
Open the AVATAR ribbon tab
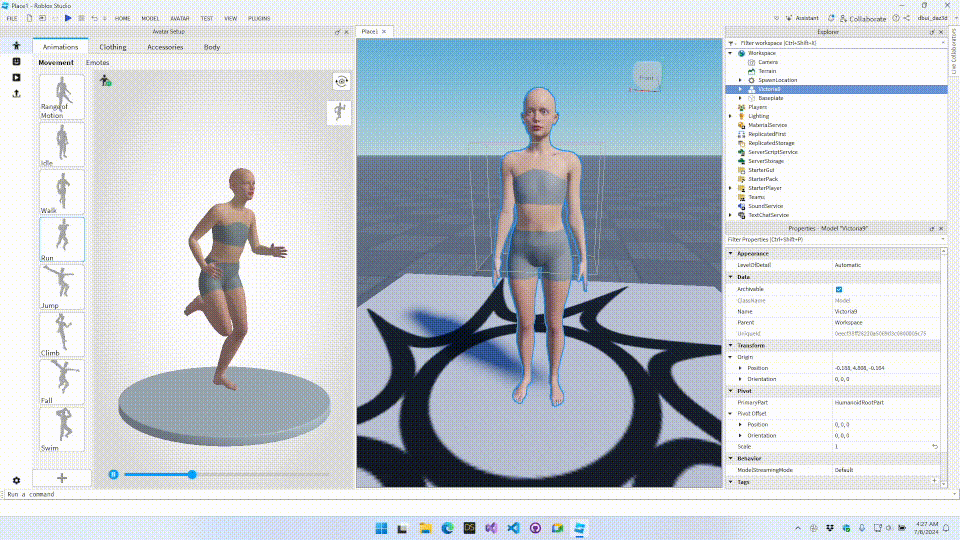pyautogui.click(x=179, y=18)
